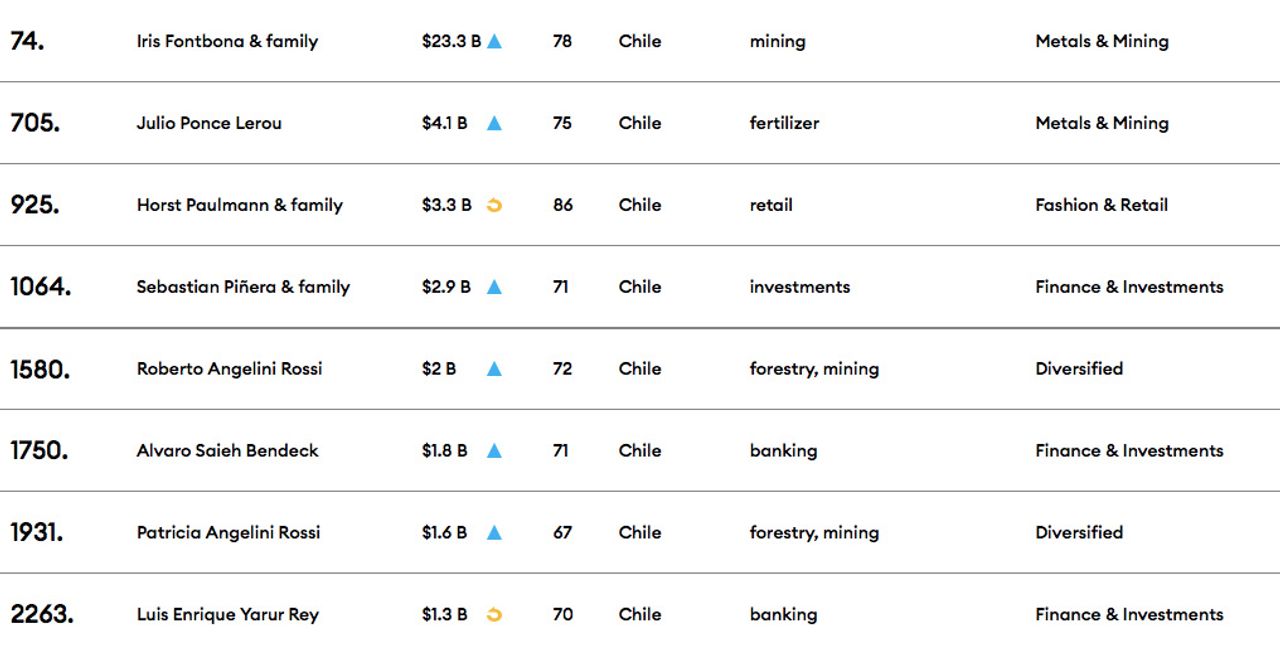Open Patricia Angelini Rossi's profile
Image resolution: width=1280 pixels, height=654 pixels.
click(x=228, y=534)
